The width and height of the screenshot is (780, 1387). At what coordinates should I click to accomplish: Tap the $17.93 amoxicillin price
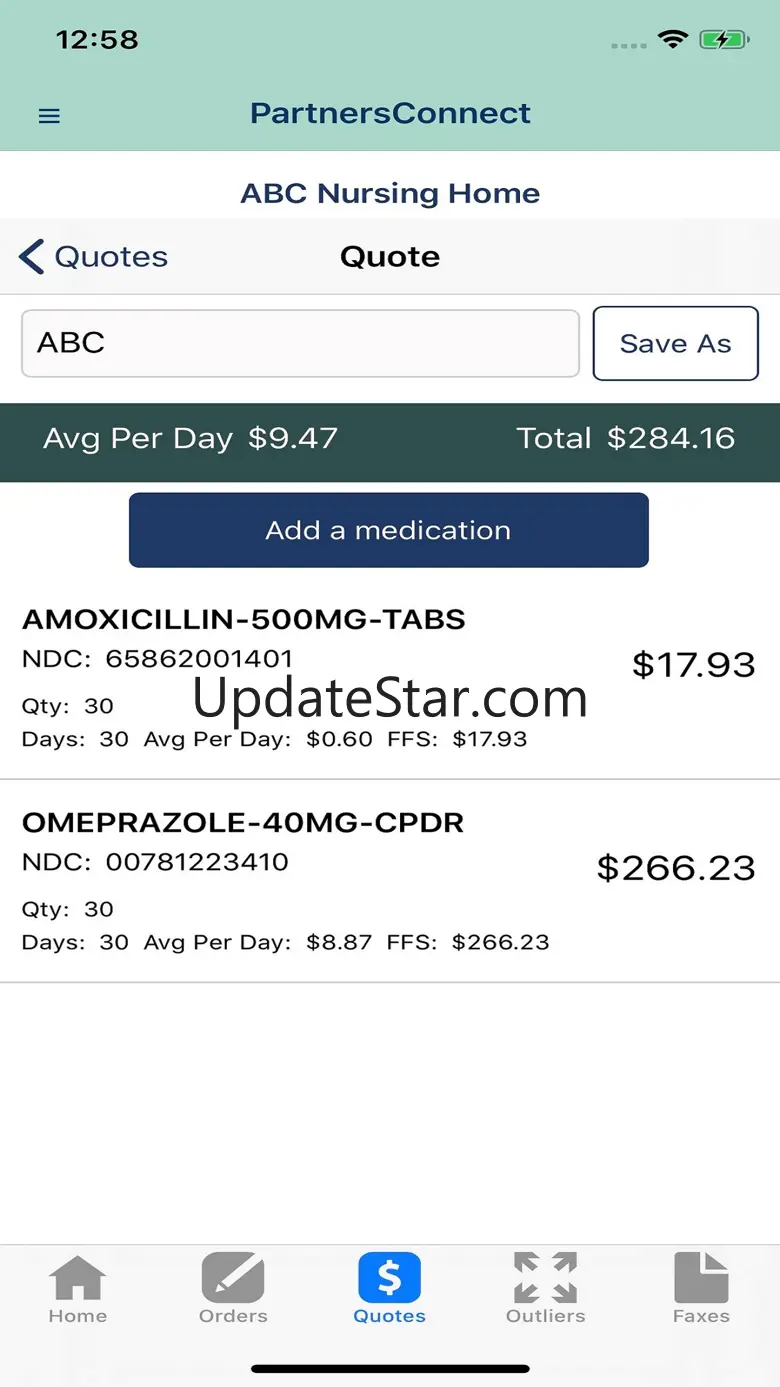694,664
